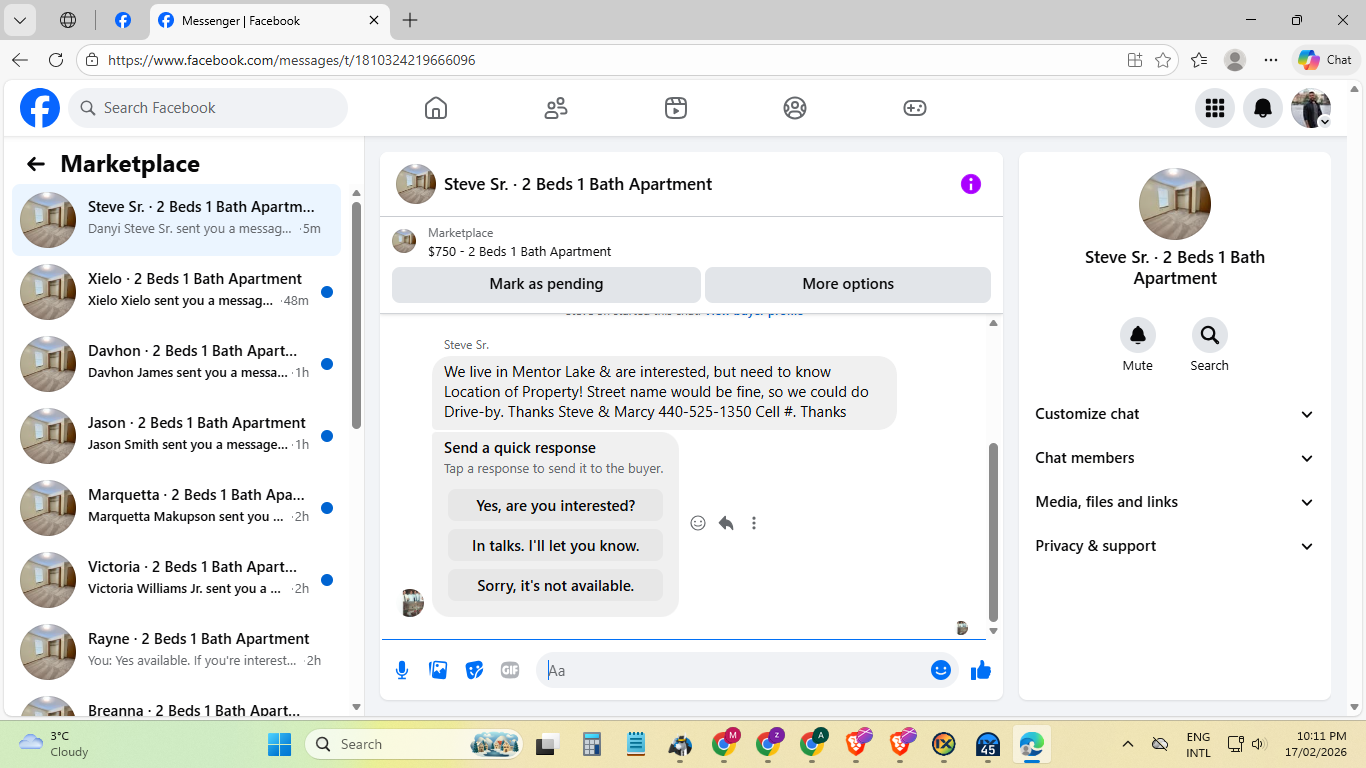Open the Gaming controller icon
The image size is (1366, 768).
pos(915,108)
